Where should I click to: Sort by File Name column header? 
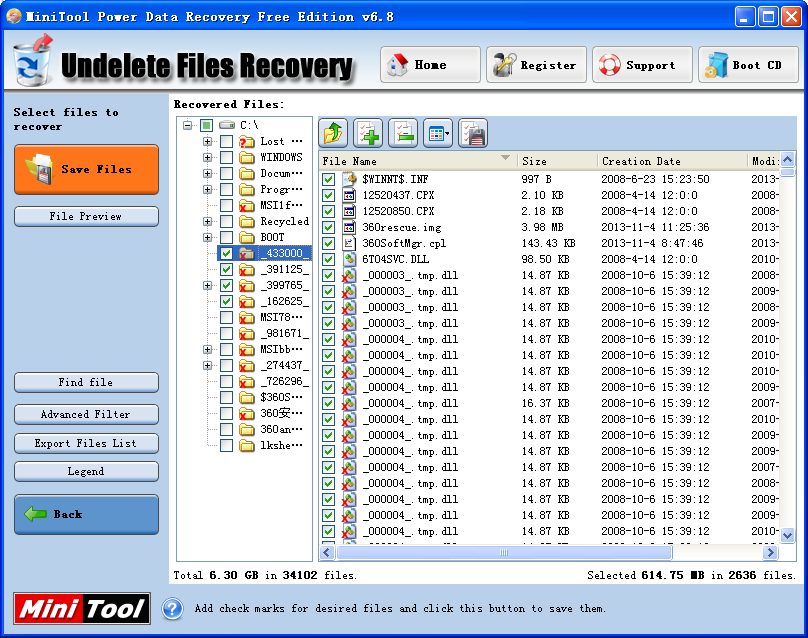coord(418,161)
